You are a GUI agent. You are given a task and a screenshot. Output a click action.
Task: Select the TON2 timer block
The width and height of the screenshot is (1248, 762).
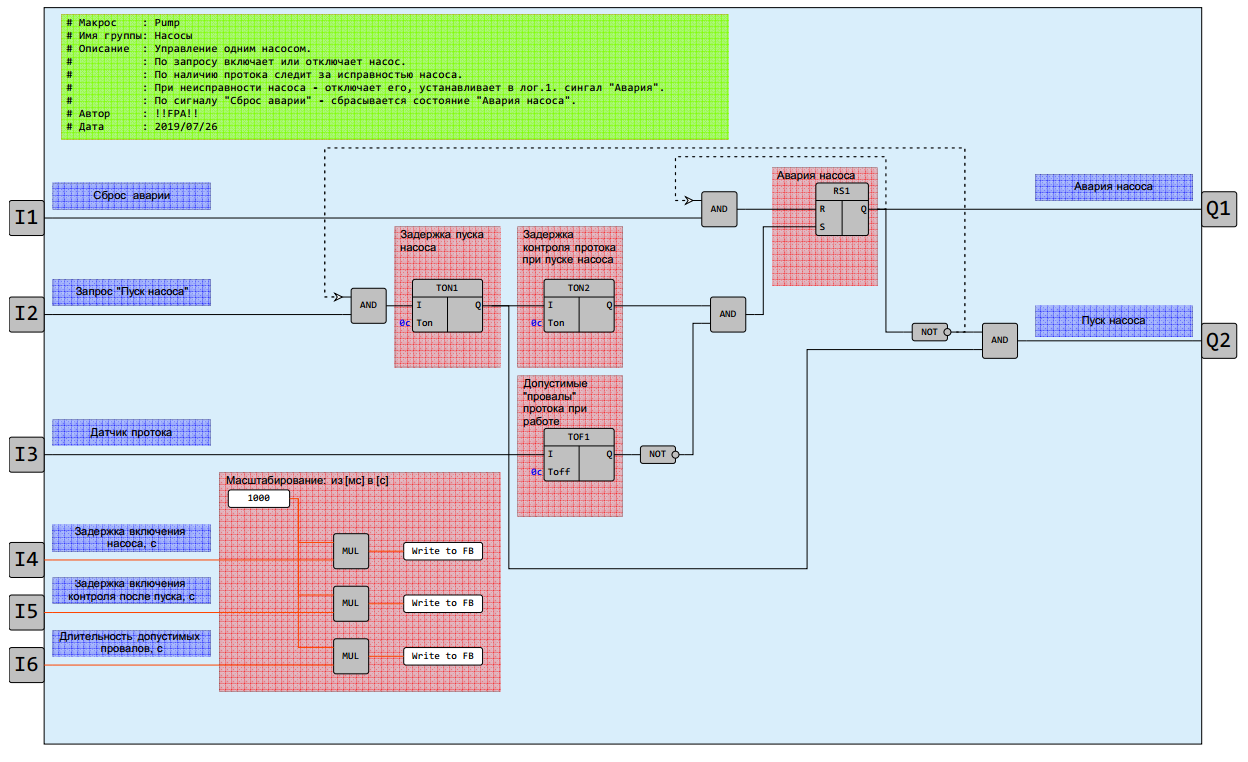point(579,306)
